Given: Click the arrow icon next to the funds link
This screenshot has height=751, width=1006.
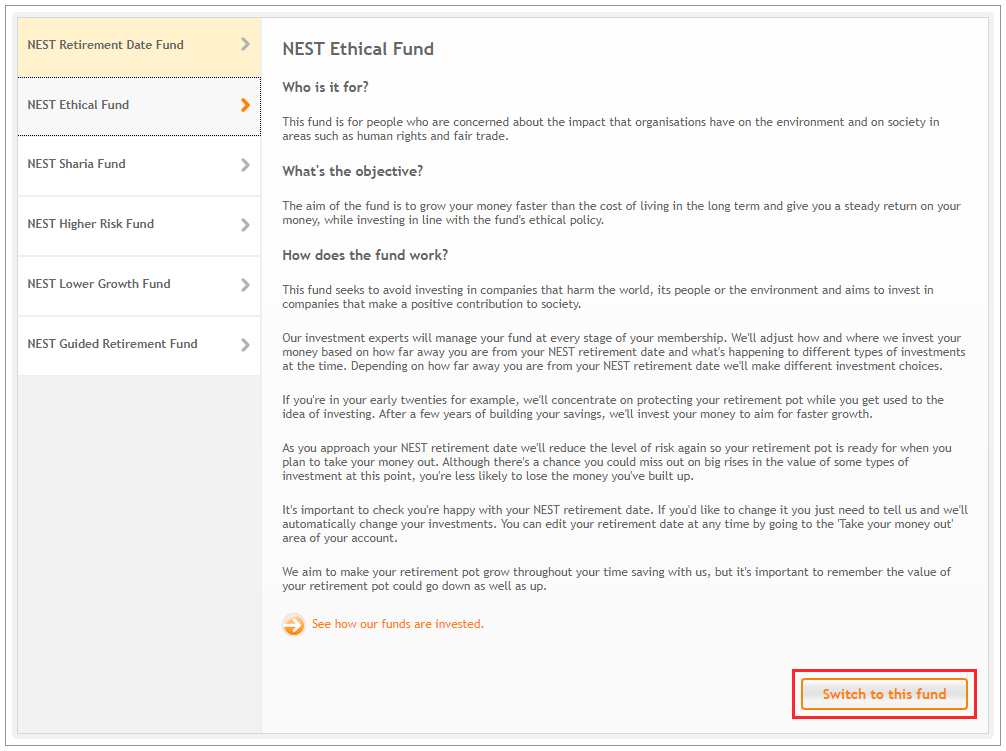Looking at the screenshot, I should click(293, 623).
